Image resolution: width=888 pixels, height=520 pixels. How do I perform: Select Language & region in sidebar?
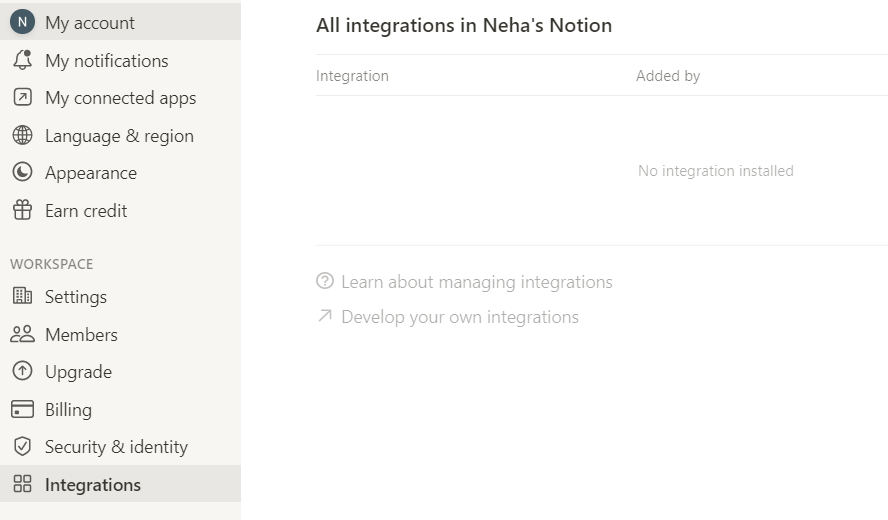point(119,136)
